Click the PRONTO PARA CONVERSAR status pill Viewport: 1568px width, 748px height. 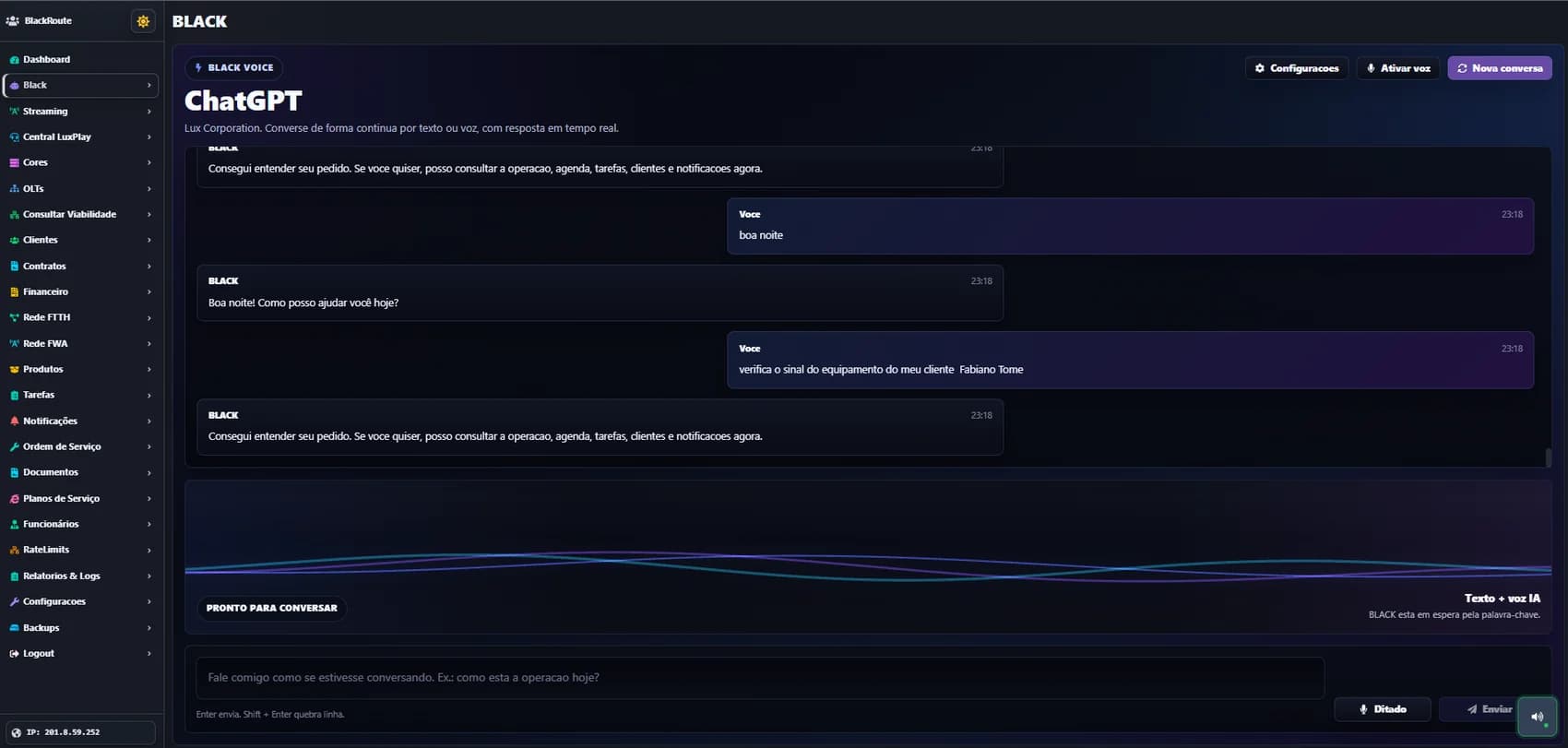(x=272, y=609)
